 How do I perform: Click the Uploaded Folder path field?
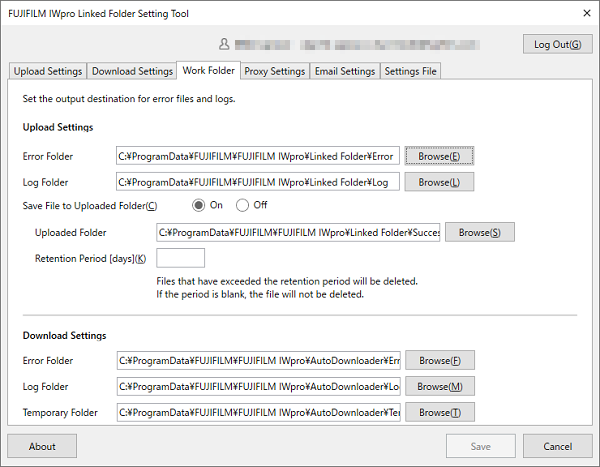coord(298,232)
